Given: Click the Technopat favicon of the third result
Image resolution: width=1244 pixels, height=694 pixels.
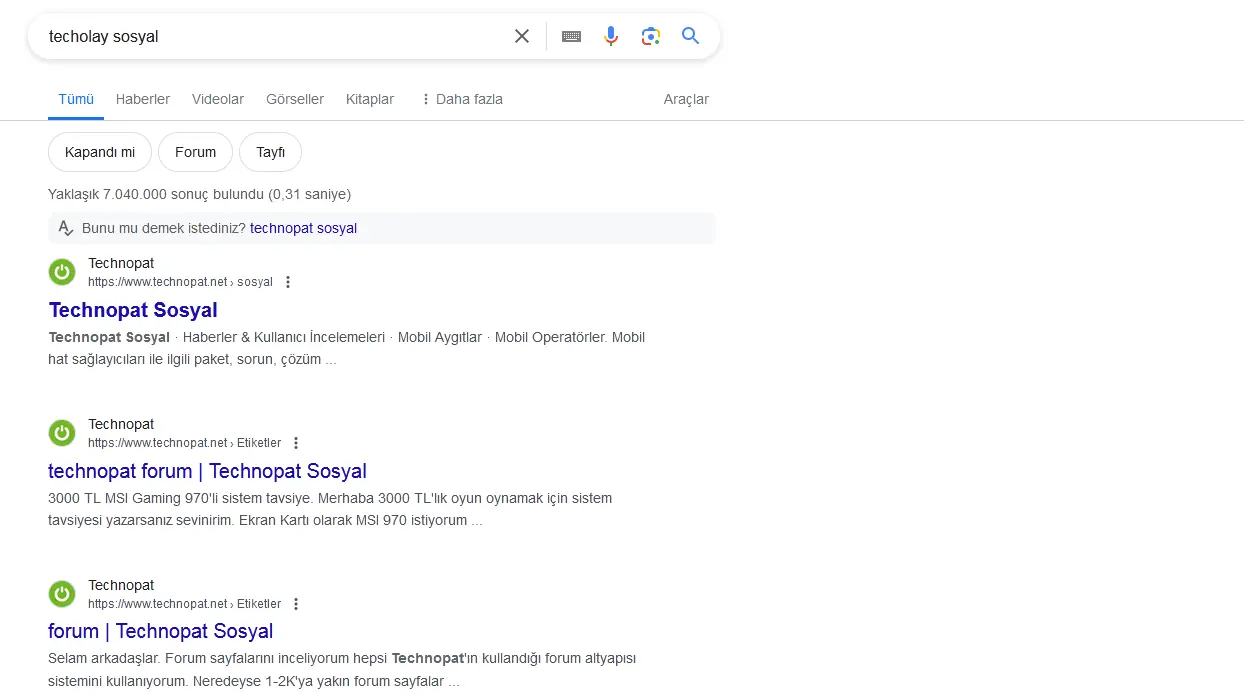Looking at the screenshot, I should [62, 594].
